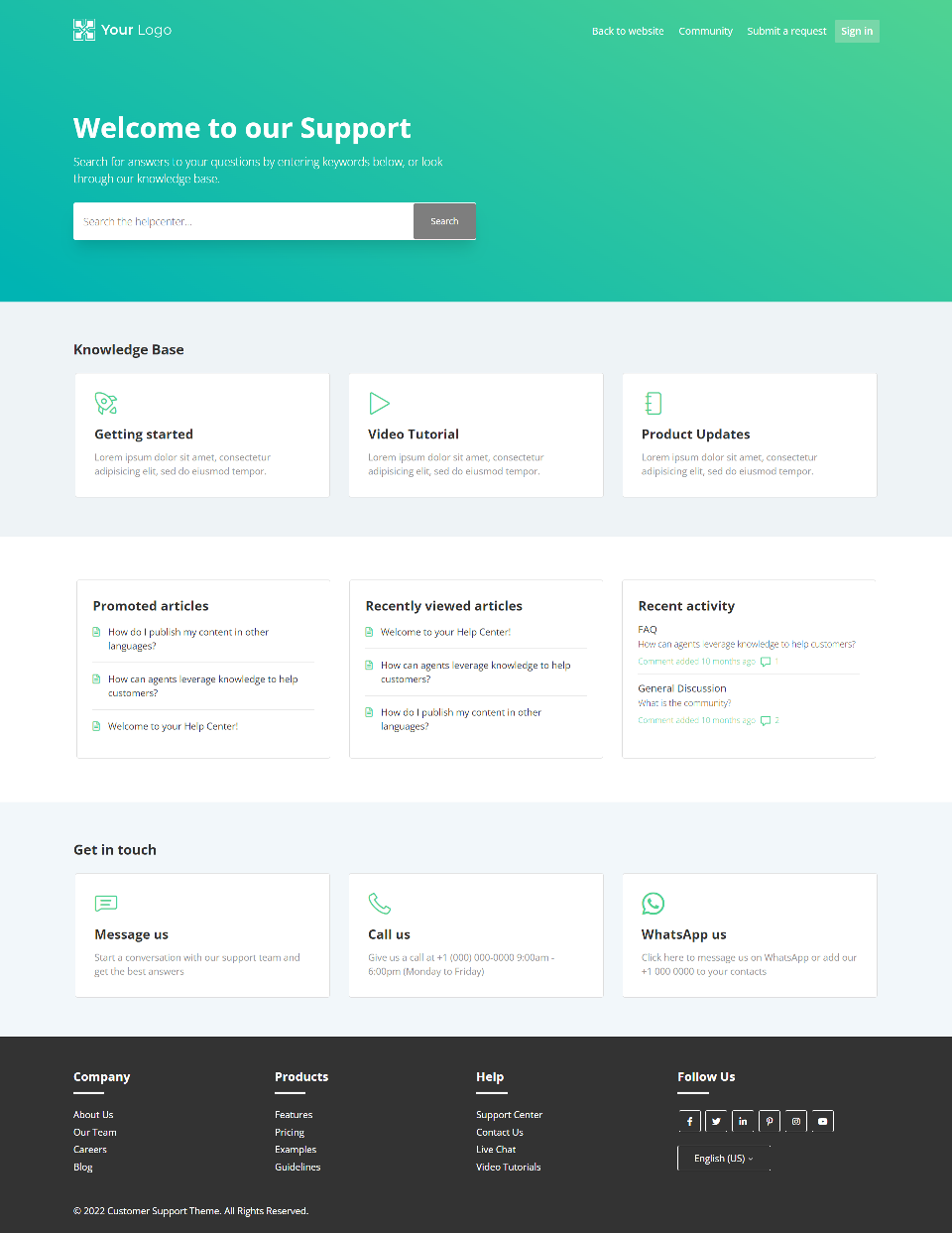Open Submit a request link
Screen dimensions: 952x1233
click(x=786, y=32)
